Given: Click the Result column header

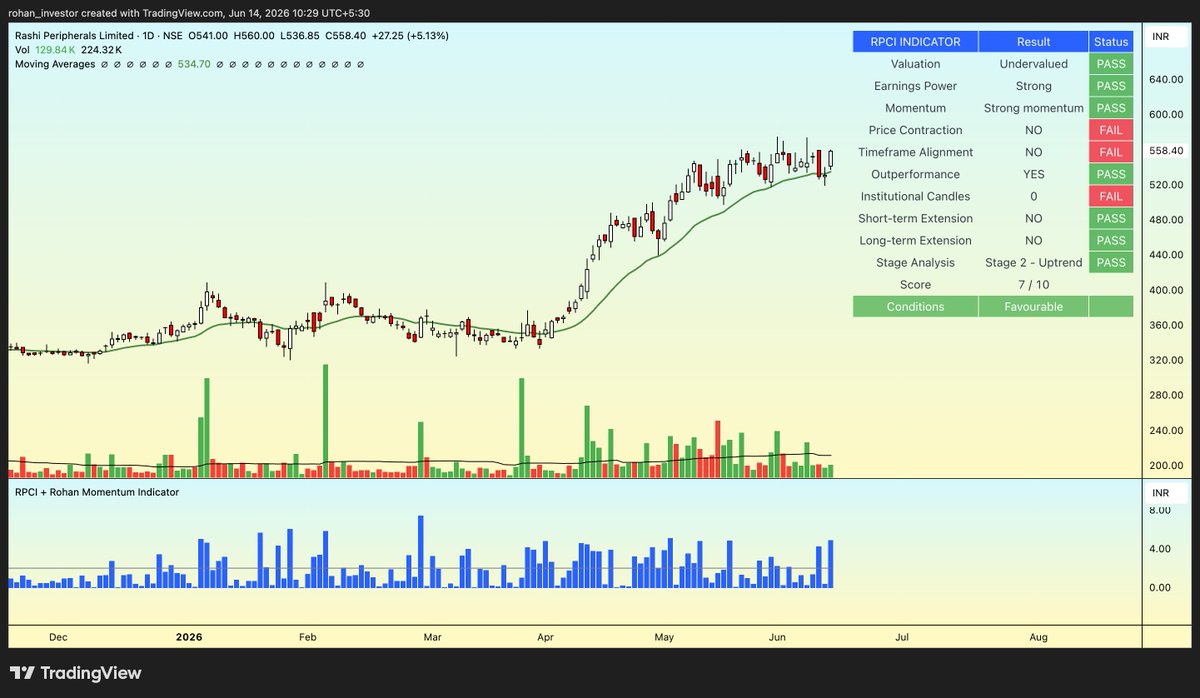Looking at the screenshot, I should [x=1033, y=42].
